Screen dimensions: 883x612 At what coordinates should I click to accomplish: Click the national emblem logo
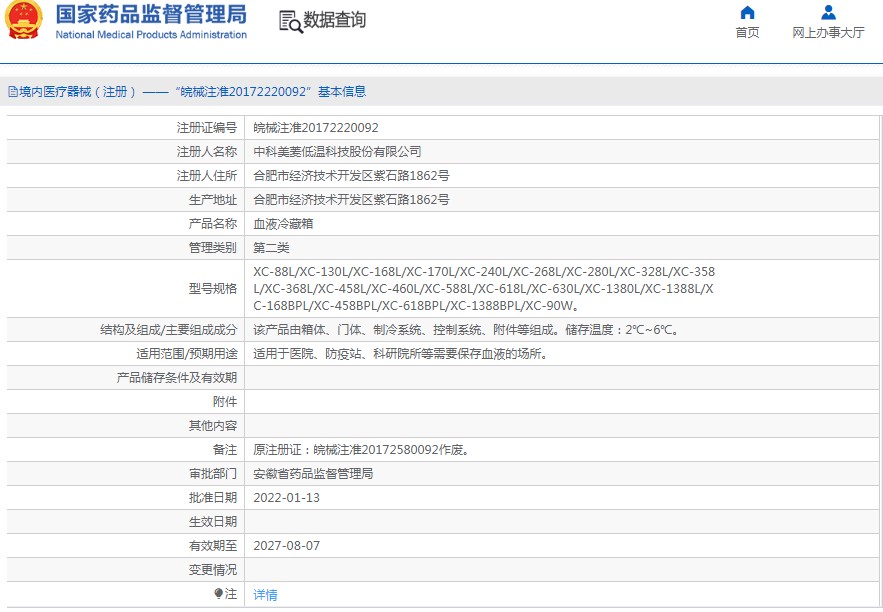[x=23, y=20]
